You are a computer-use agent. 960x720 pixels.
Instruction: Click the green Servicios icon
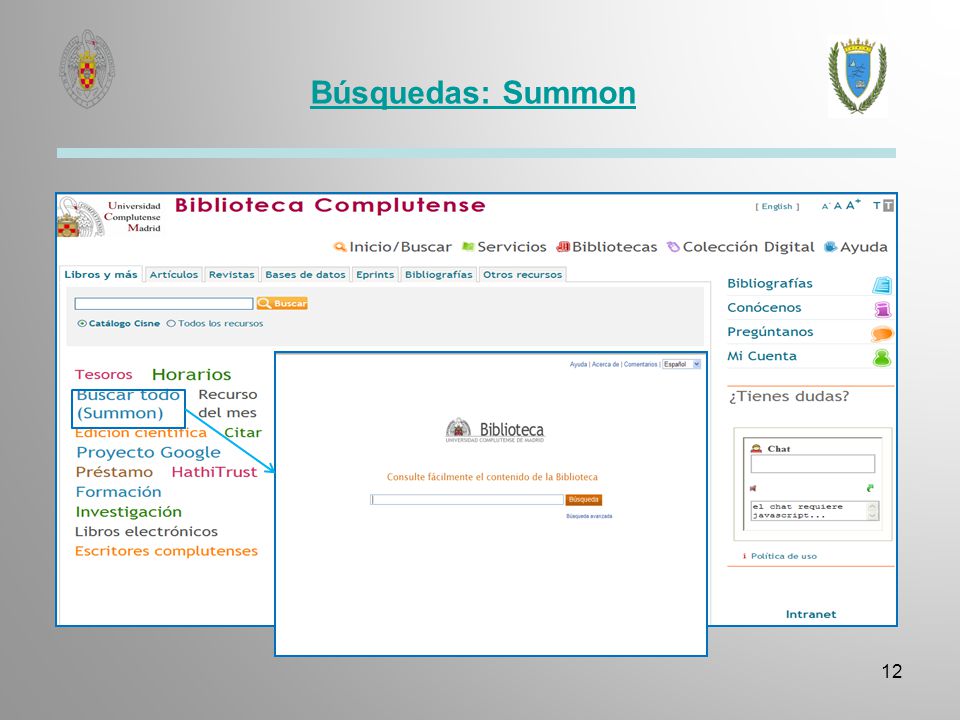(468, 246)
